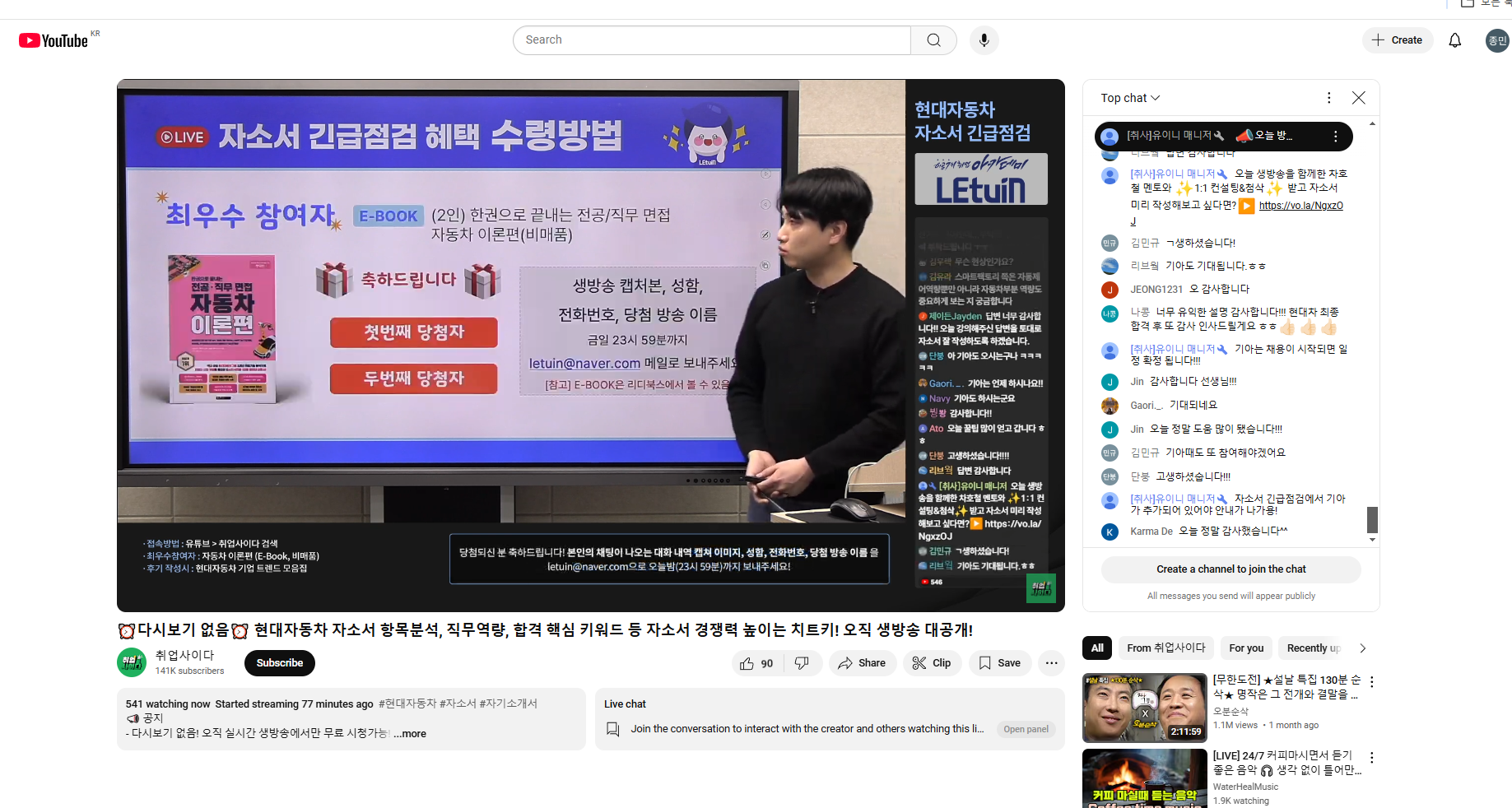Expand the Top chat dropdown
The height and width of the screenshot is (808, 1512).
1130,98
